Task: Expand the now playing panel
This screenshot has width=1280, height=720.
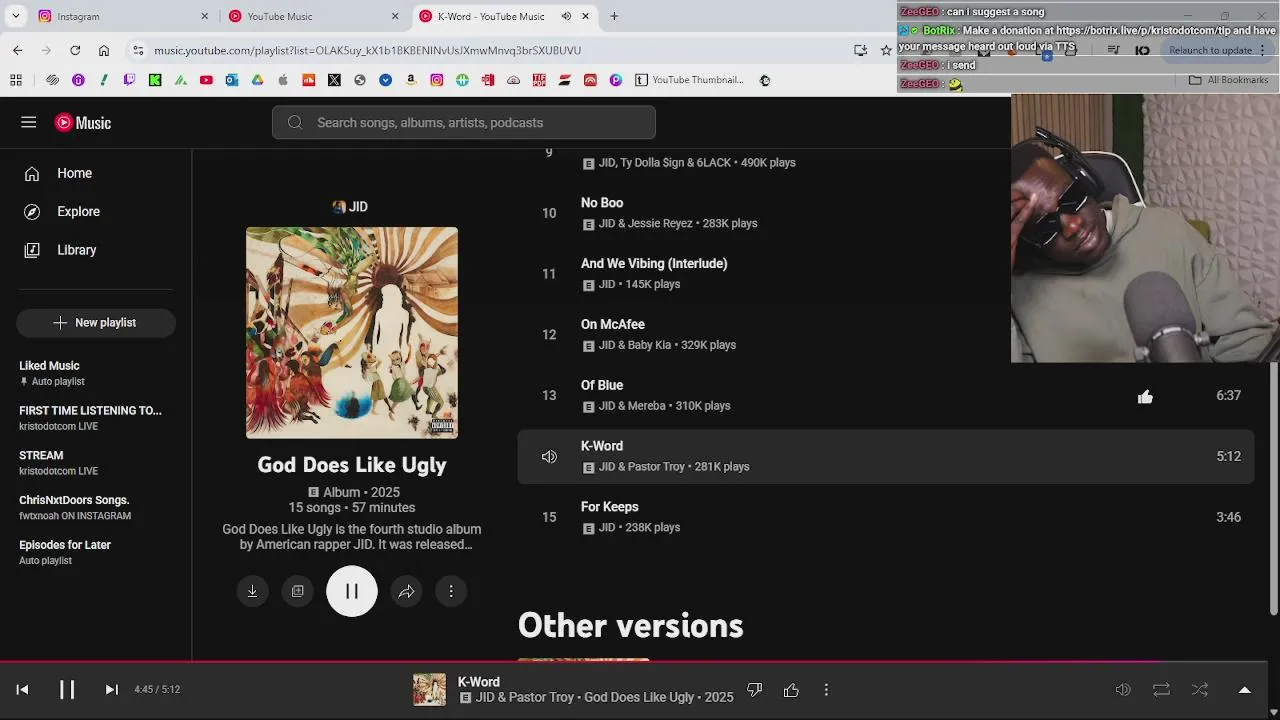Action: pos(1245,690)
